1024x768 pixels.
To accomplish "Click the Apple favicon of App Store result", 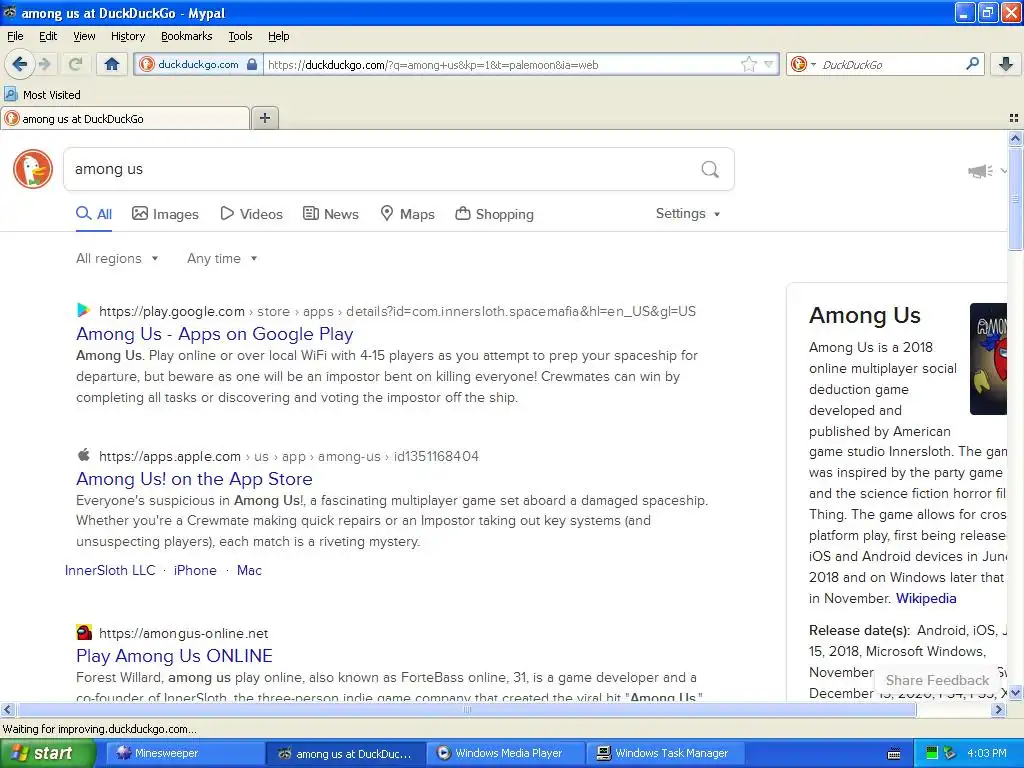I will [x=84, y=455].
